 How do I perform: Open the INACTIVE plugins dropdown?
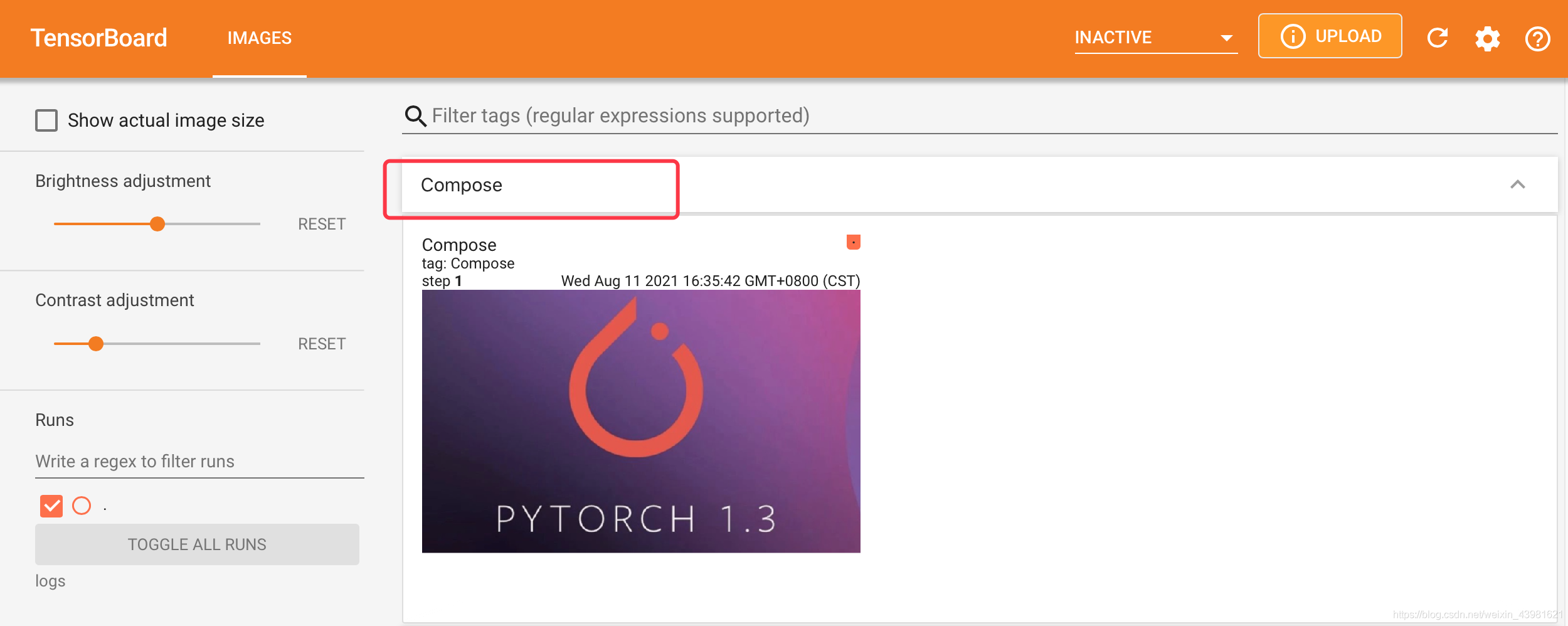pyautogui.click(x=1156, y=38)
